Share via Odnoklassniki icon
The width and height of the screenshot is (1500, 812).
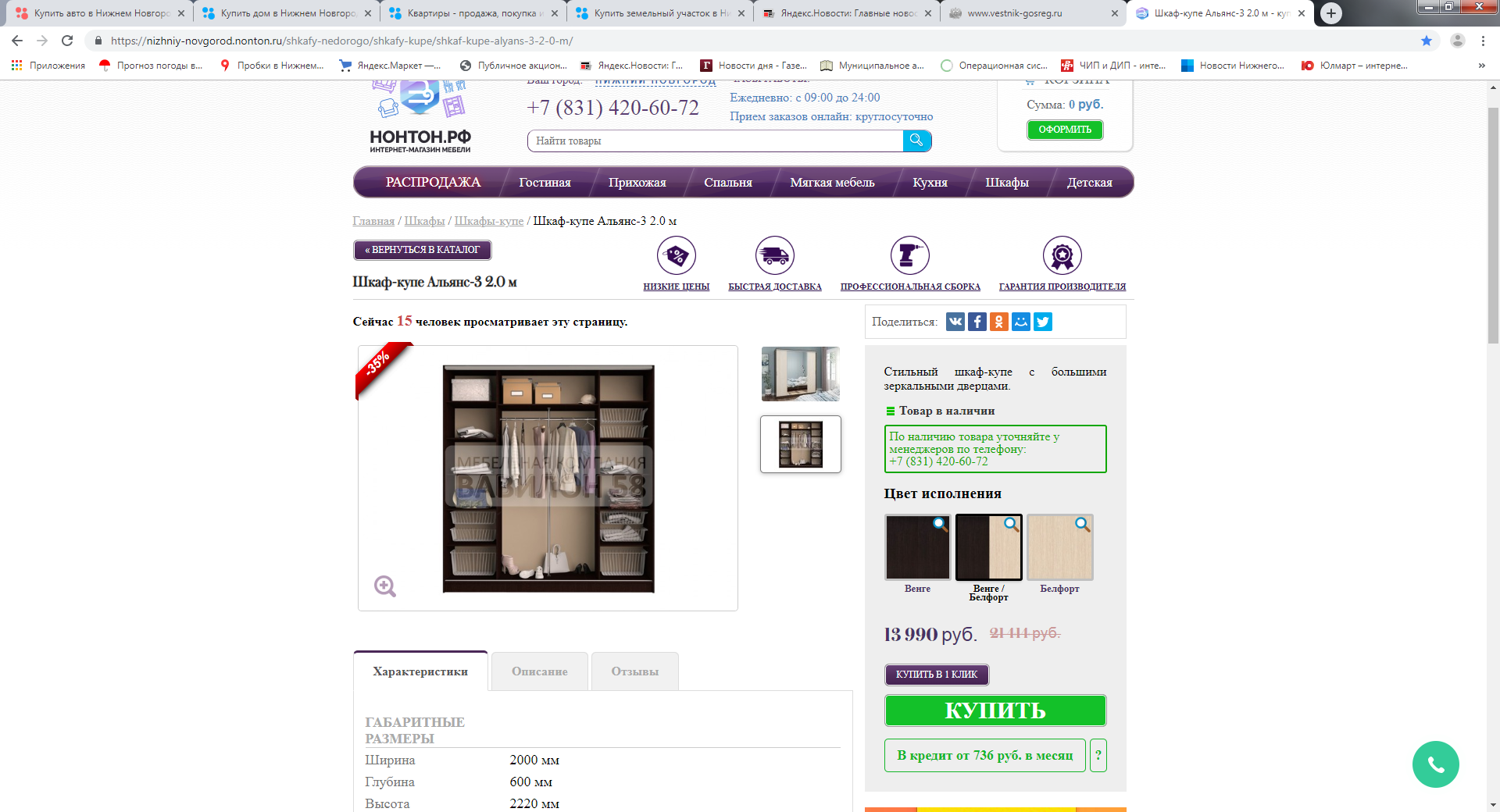pyautogui.click(x=999, y=322)
